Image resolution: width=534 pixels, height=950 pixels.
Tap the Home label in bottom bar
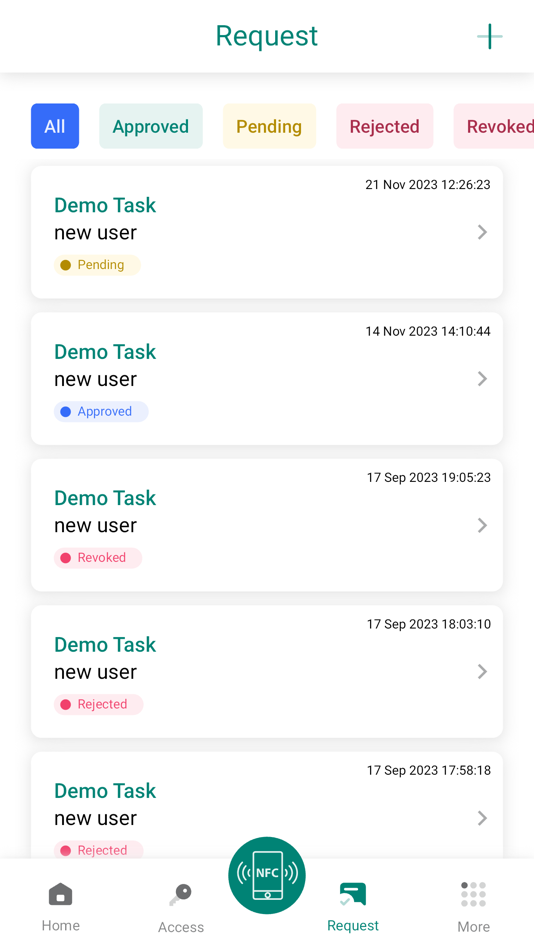tap(61, 926)
